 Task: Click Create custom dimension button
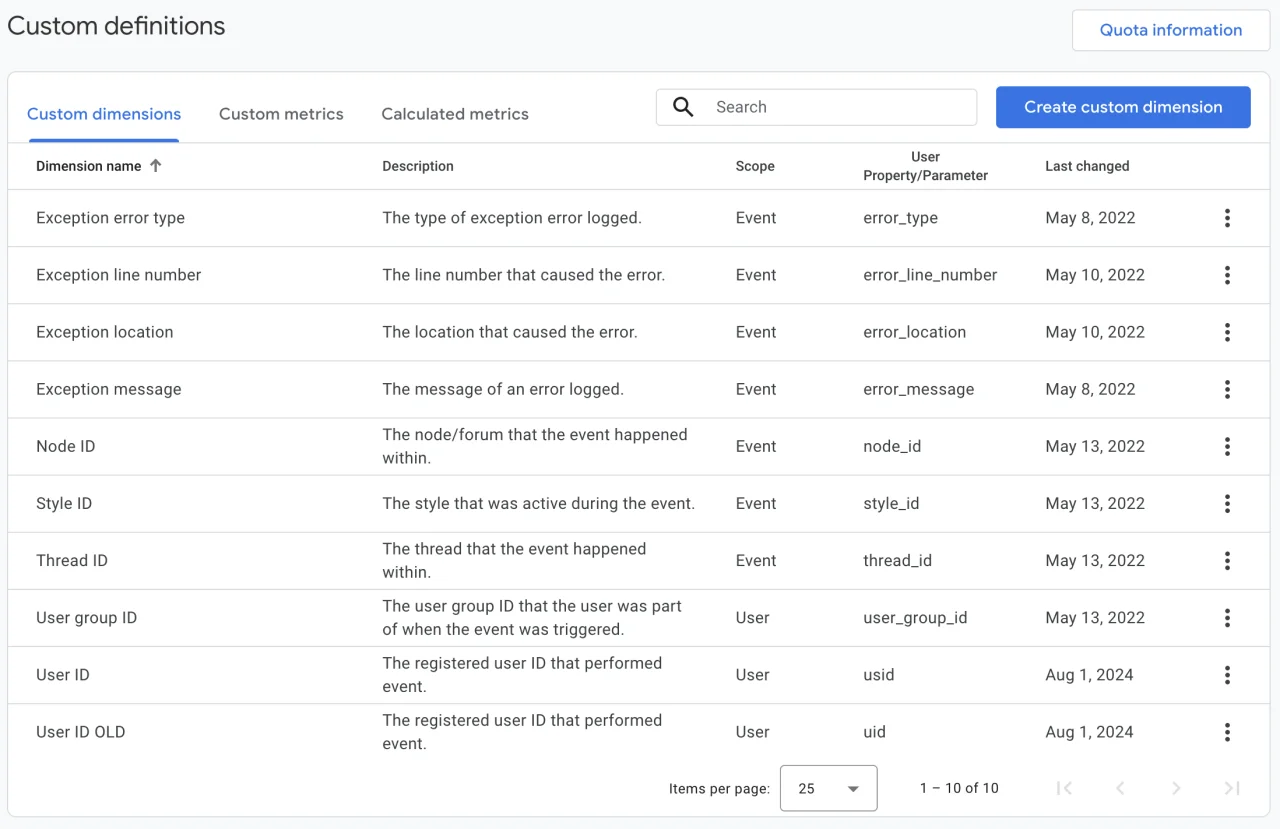1123,107
